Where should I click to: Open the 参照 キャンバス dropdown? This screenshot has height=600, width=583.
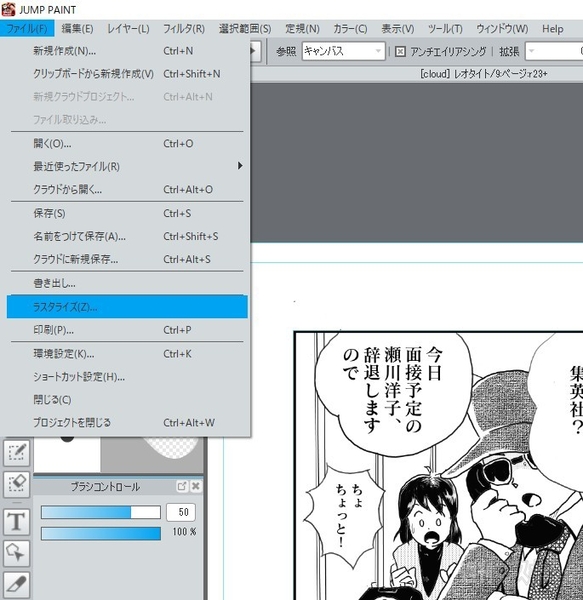click(343, 51)
